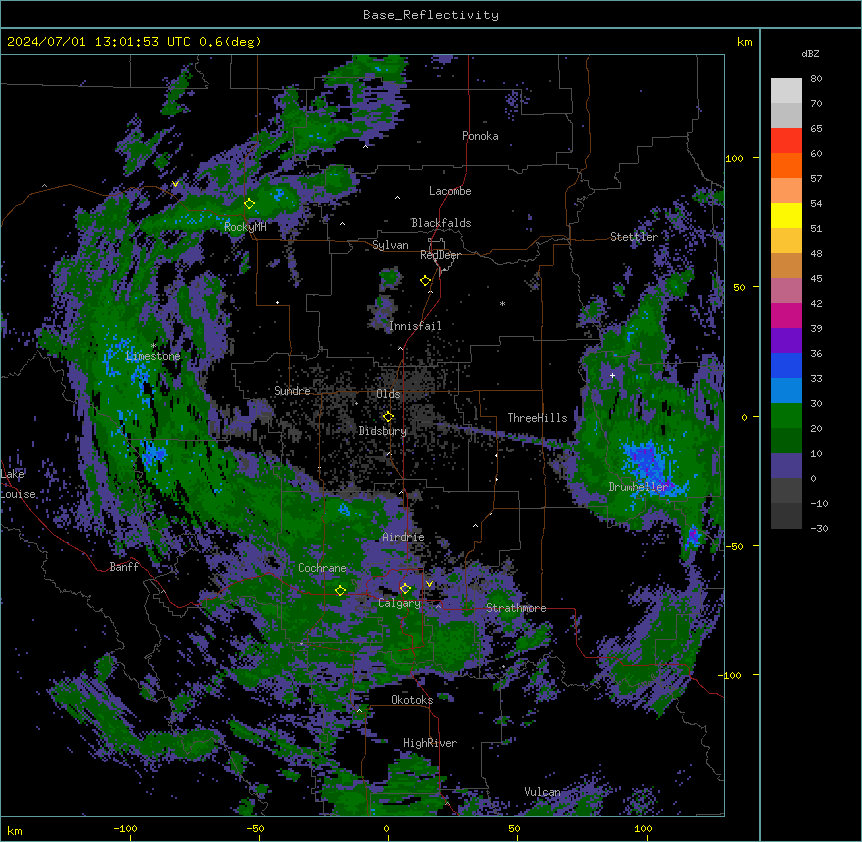
Task: Pick the red swatch in dBZ legend
Action: [x=786, y=140]
